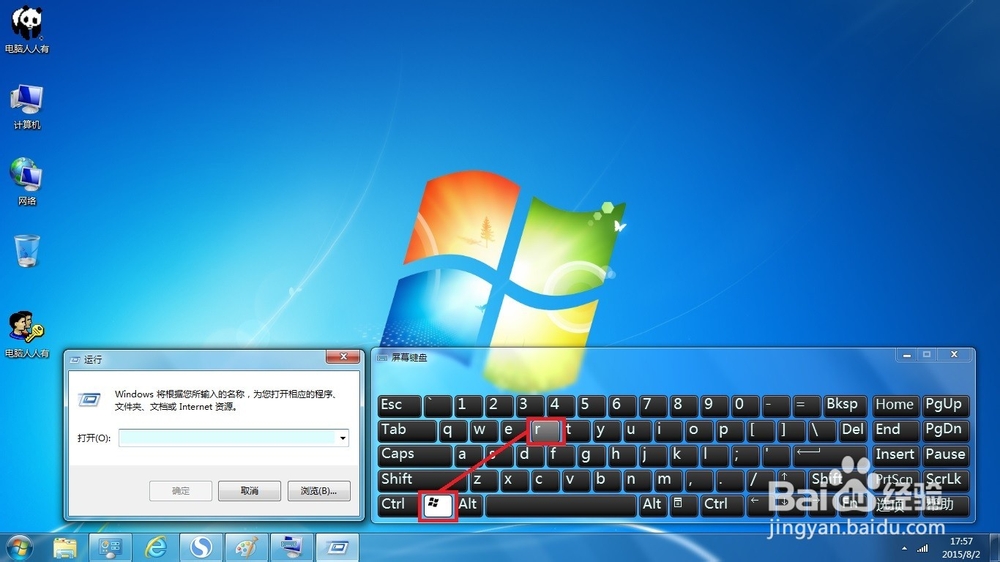Toggle the Insert key
The height and width of the screenshot is (562, 1000).
895,455
